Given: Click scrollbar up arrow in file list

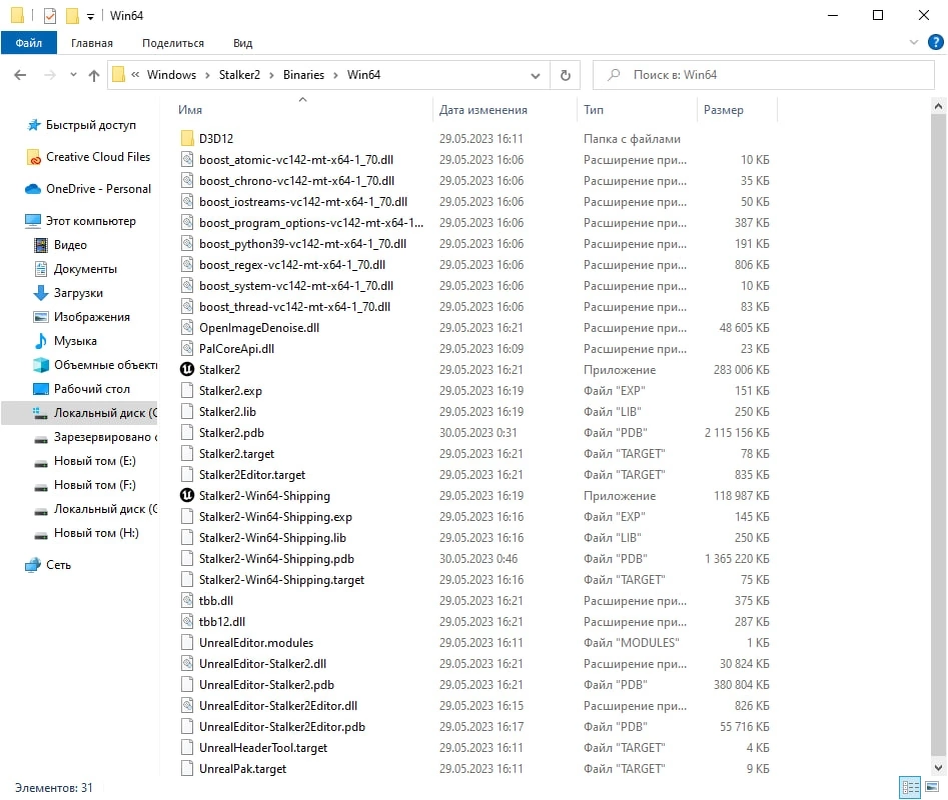Looking at the screenshot, I should [938, 106].
